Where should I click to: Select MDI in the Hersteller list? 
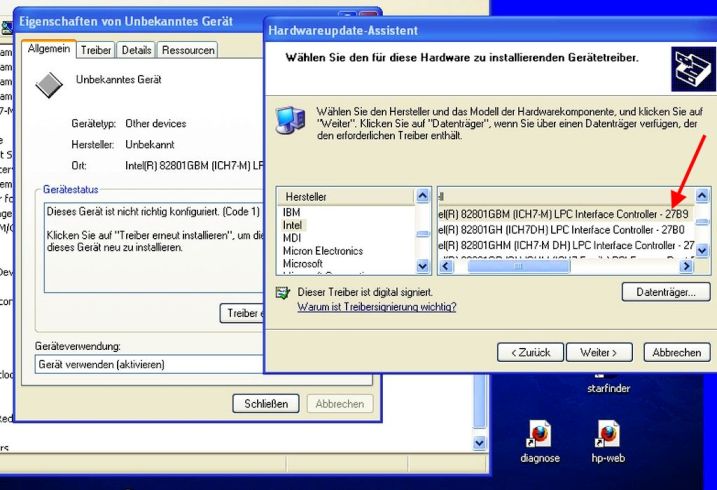[x=292, y=238]
